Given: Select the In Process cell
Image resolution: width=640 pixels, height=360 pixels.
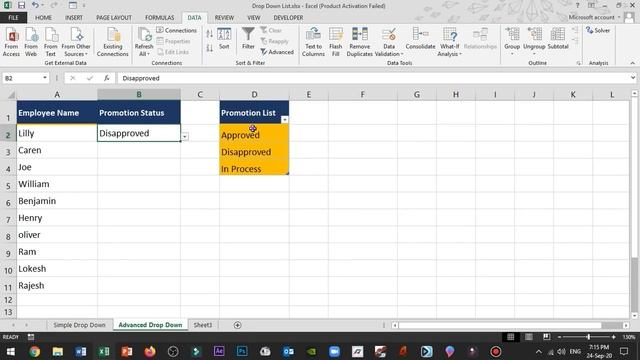Looking at the screenshot, I should click(254, 168).
